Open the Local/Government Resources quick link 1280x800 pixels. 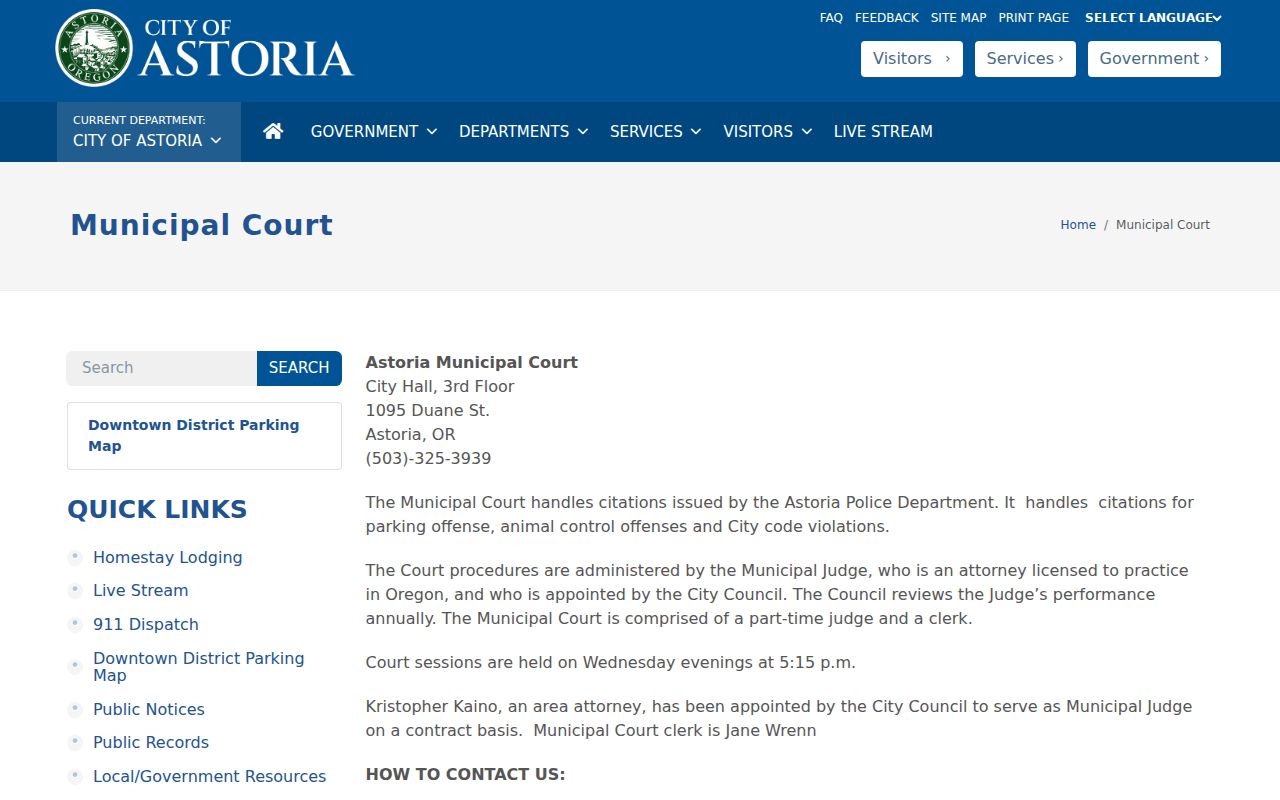pos(210,776)
